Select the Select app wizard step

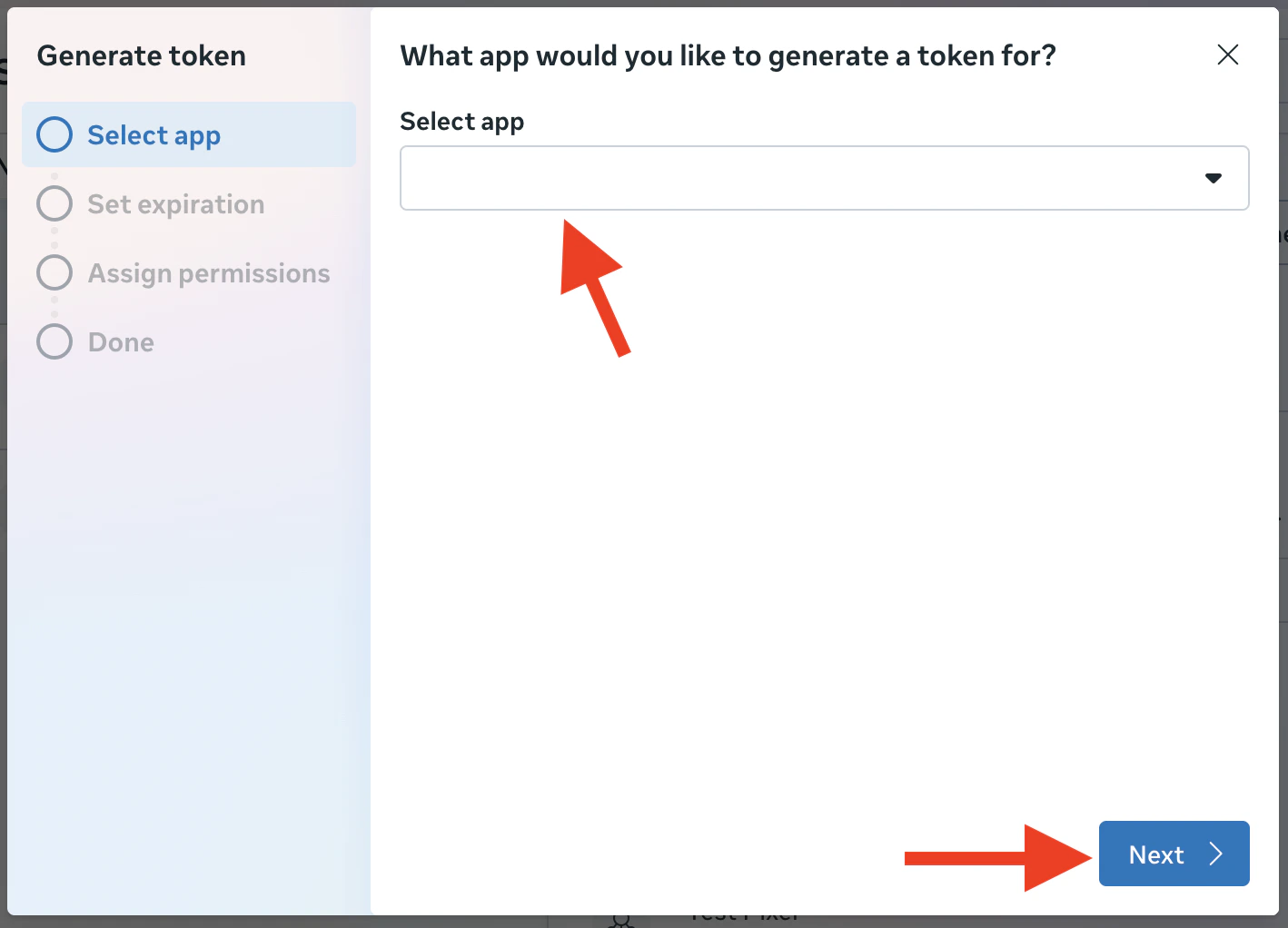154,134
